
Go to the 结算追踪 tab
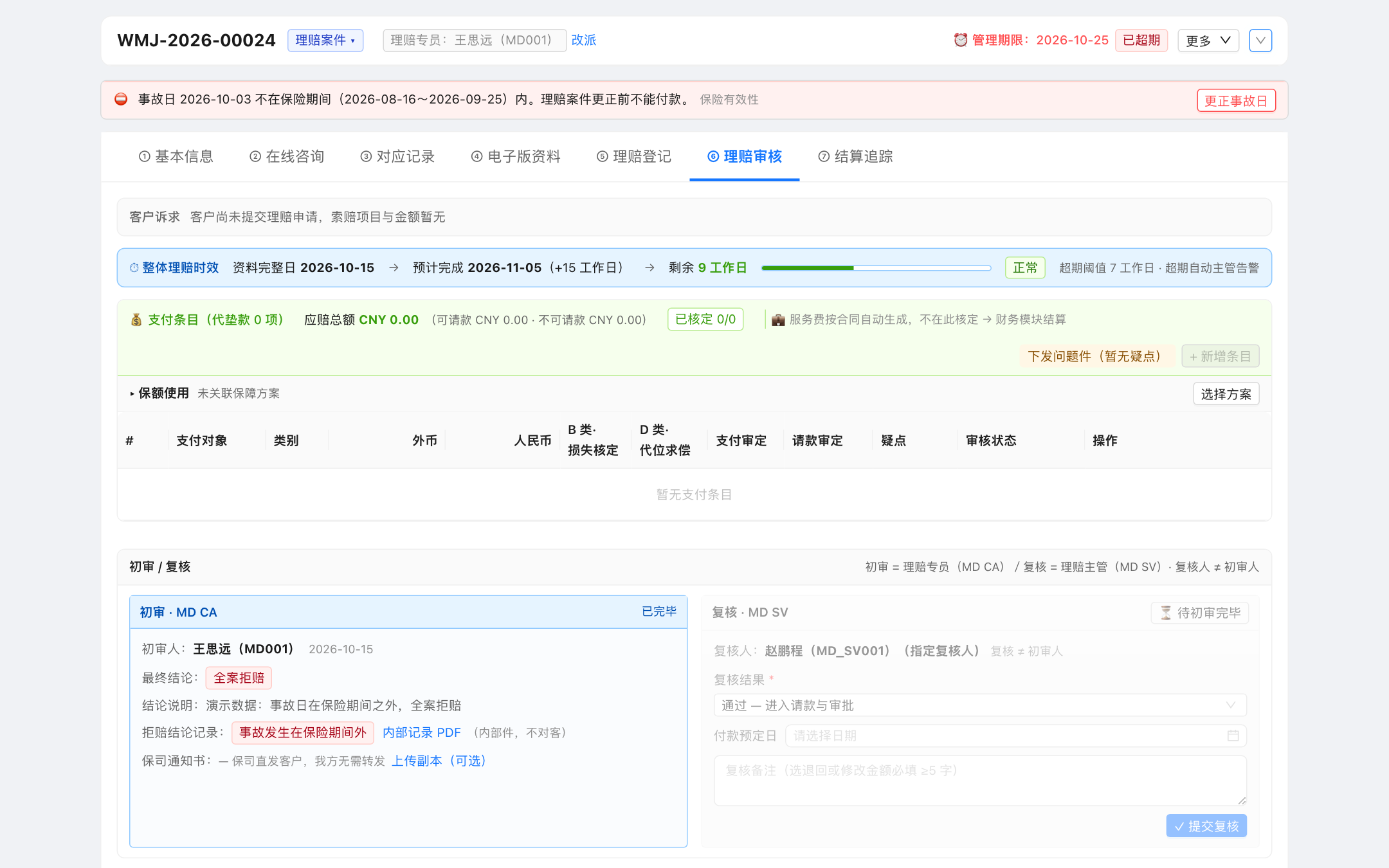pos(855,156)
